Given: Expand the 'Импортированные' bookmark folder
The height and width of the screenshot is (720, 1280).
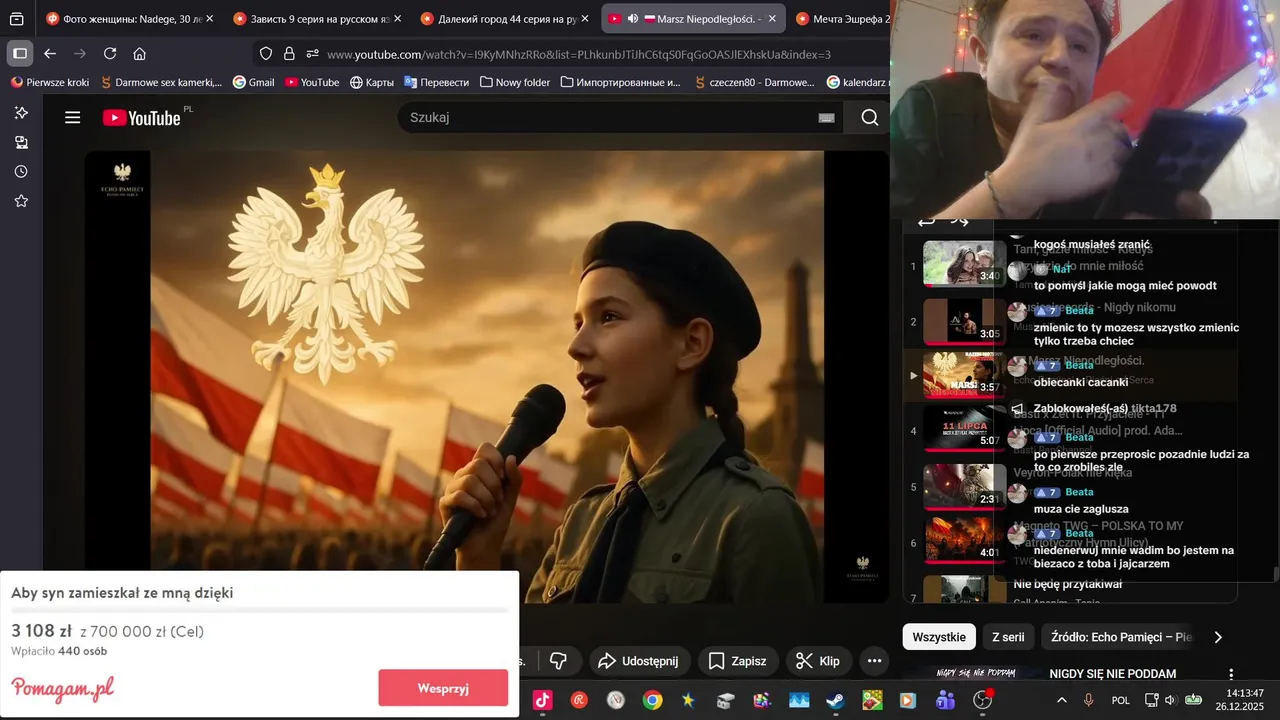Looking at the screenshot, I should [620, 82].
